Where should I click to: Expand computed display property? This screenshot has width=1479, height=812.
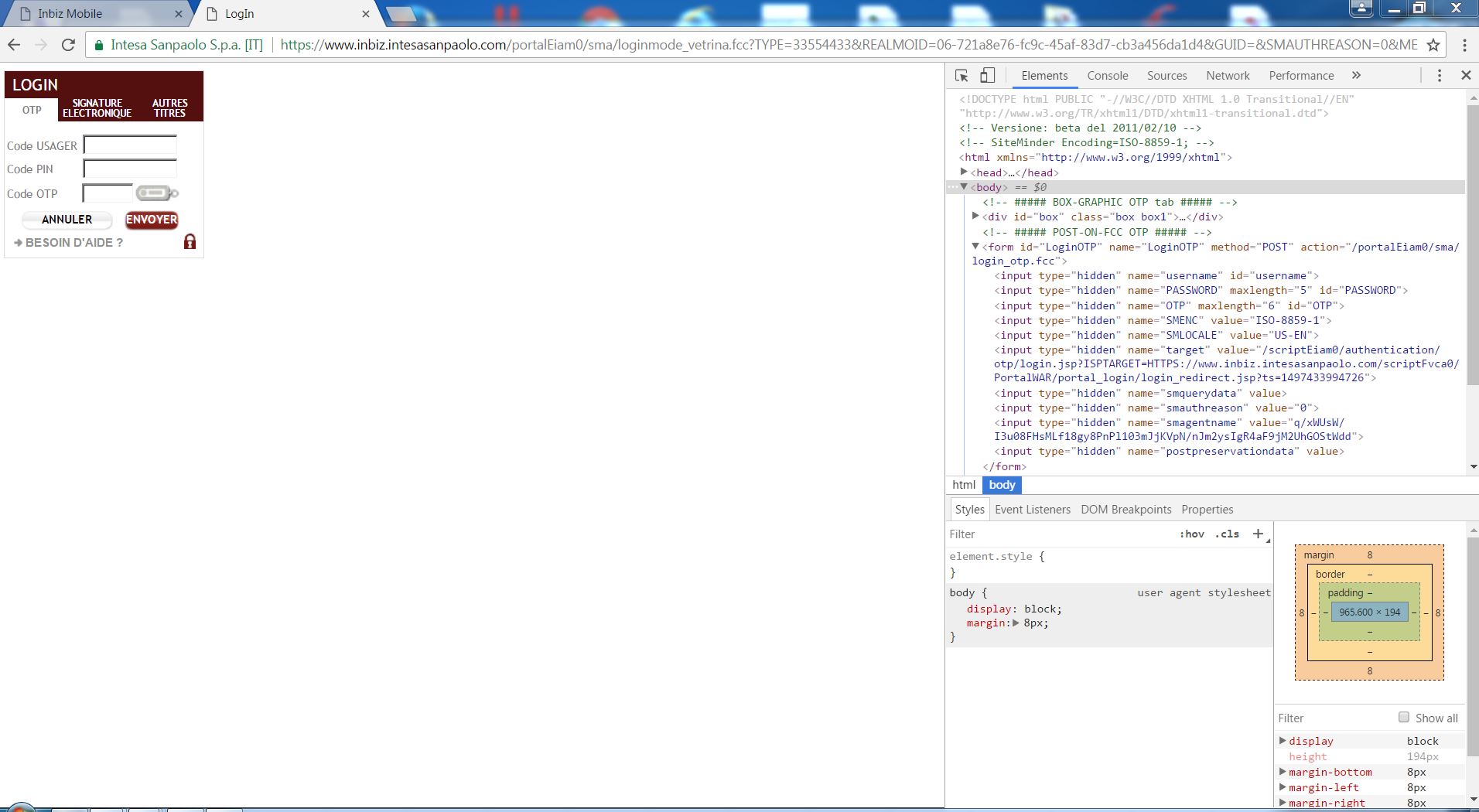(x=1283, y=741)
